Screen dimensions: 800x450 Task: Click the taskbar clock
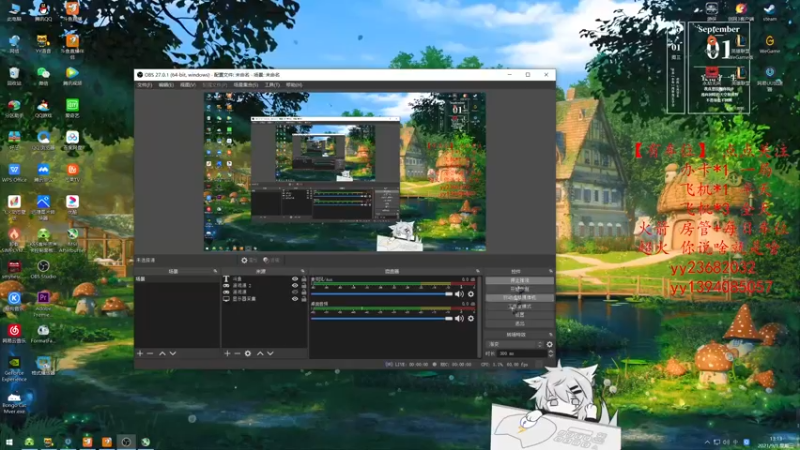tap(776, 442)
